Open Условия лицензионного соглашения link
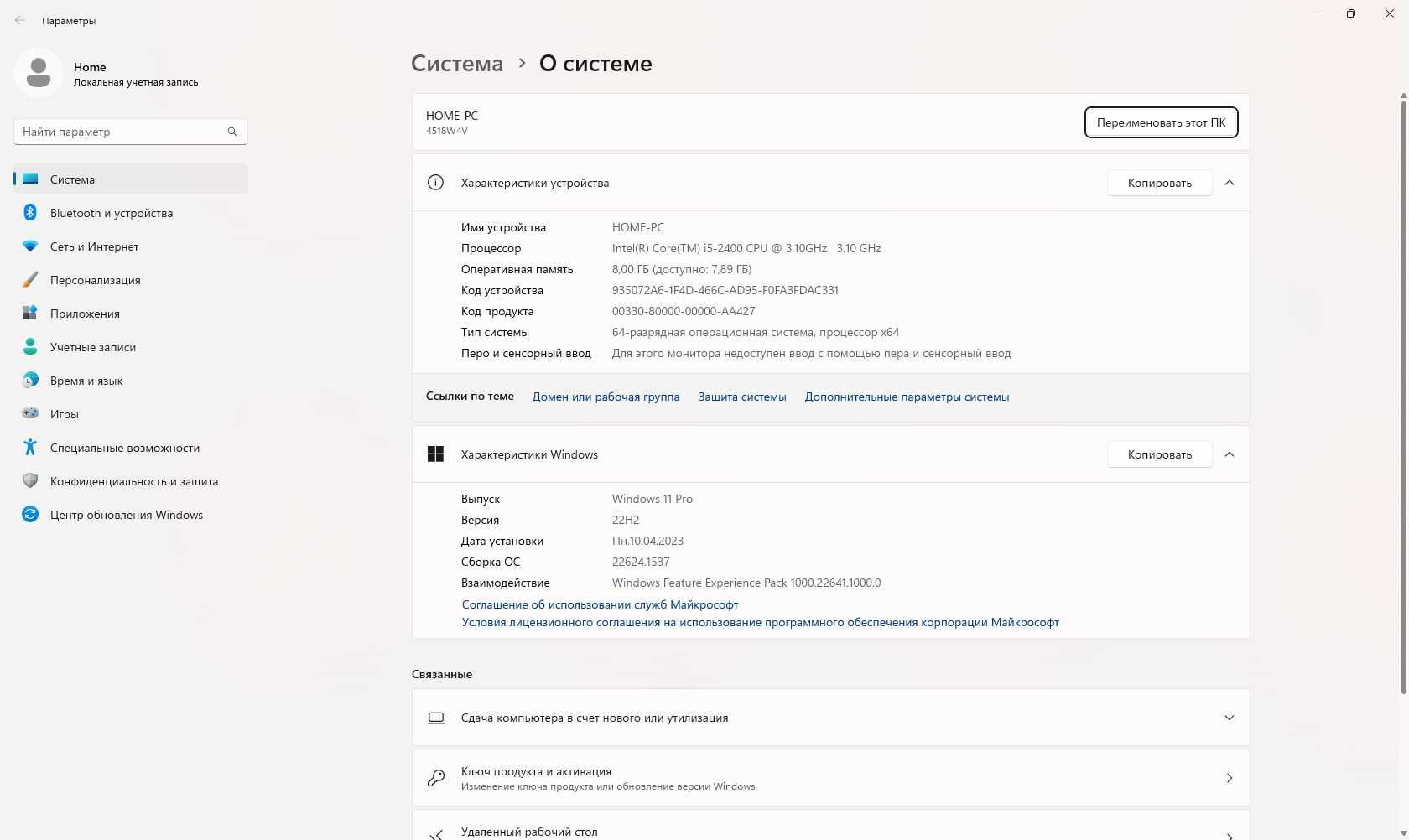The width and height of the screenshot is (1409, 840). 760,622
